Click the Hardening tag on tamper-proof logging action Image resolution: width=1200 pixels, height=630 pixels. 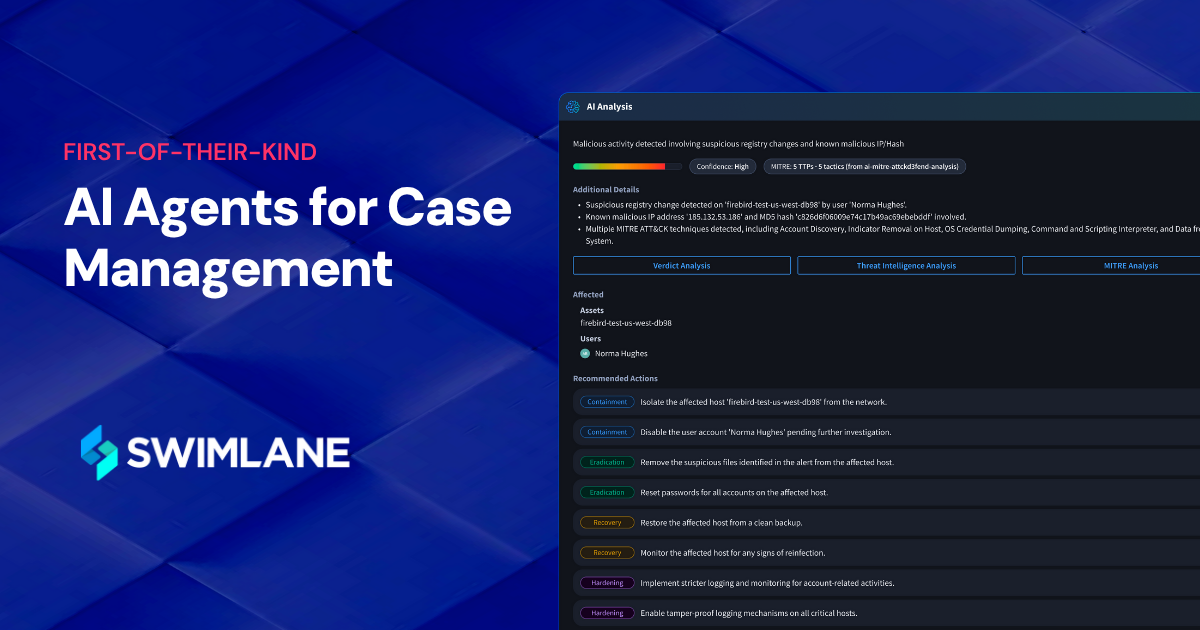point(606,612)
